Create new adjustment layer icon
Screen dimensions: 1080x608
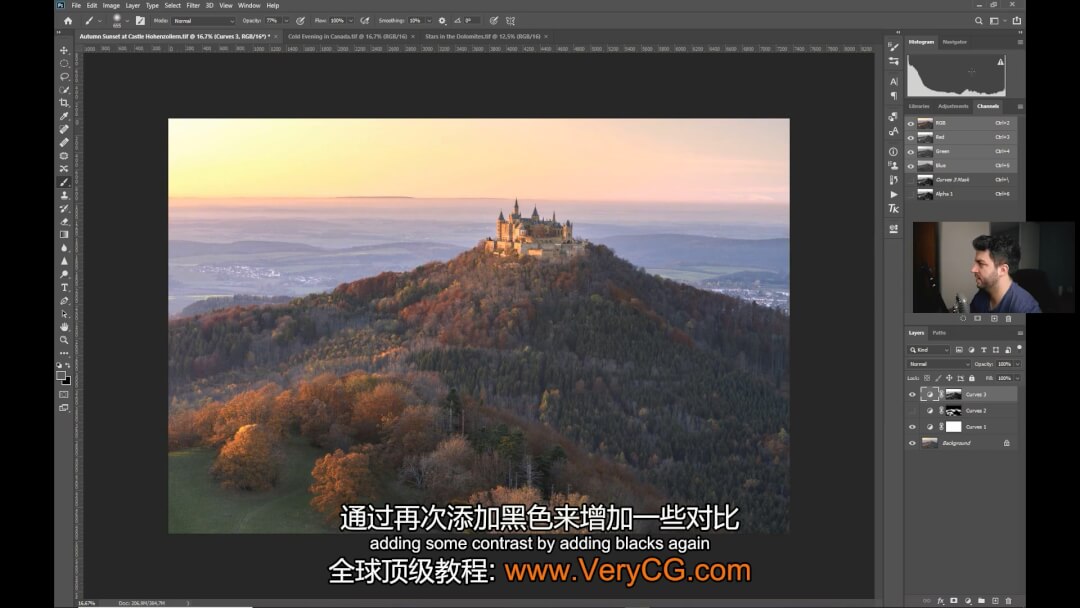968,600
